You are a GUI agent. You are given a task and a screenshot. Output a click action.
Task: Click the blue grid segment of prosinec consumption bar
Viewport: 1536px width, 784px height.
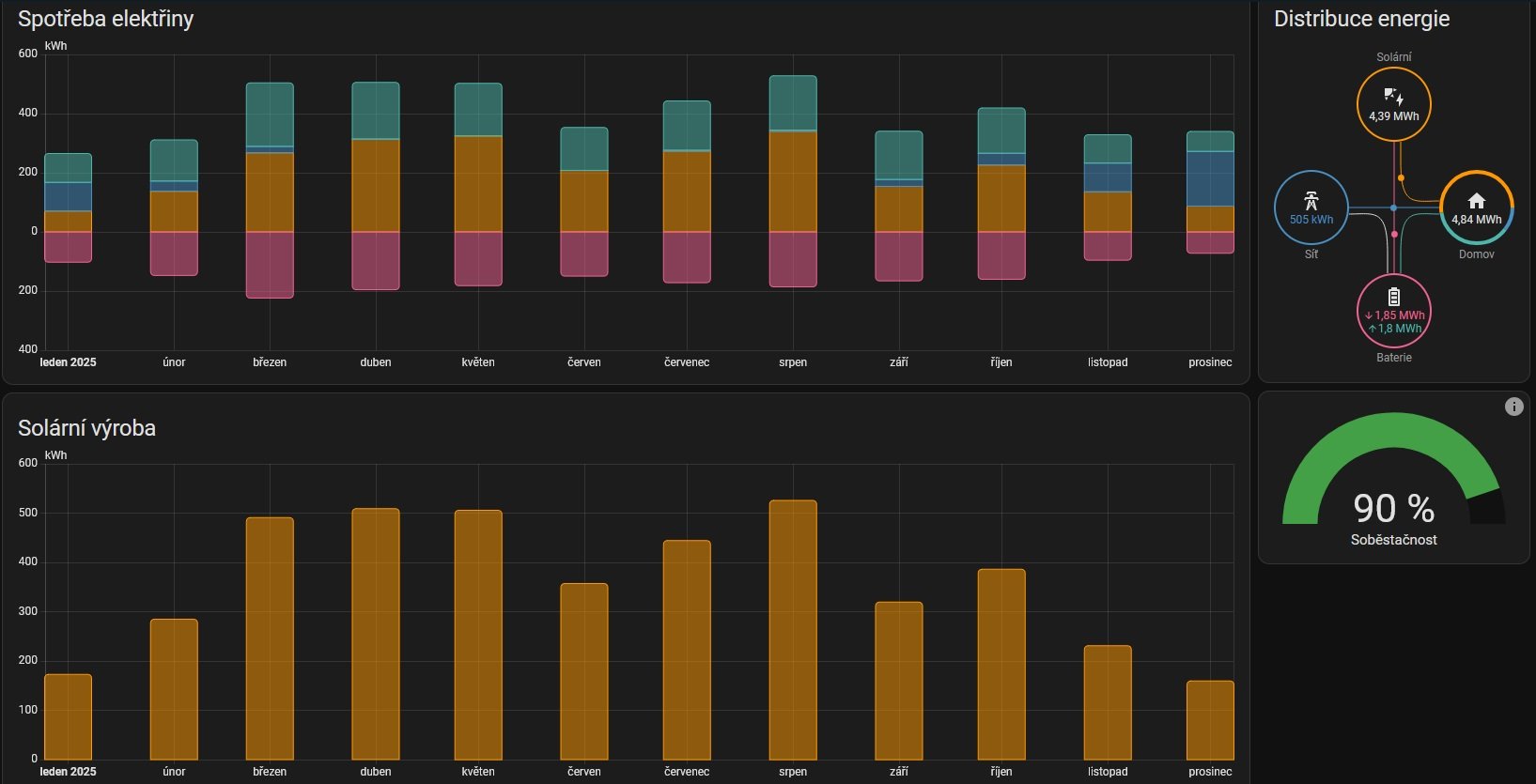pos(1210,178)
